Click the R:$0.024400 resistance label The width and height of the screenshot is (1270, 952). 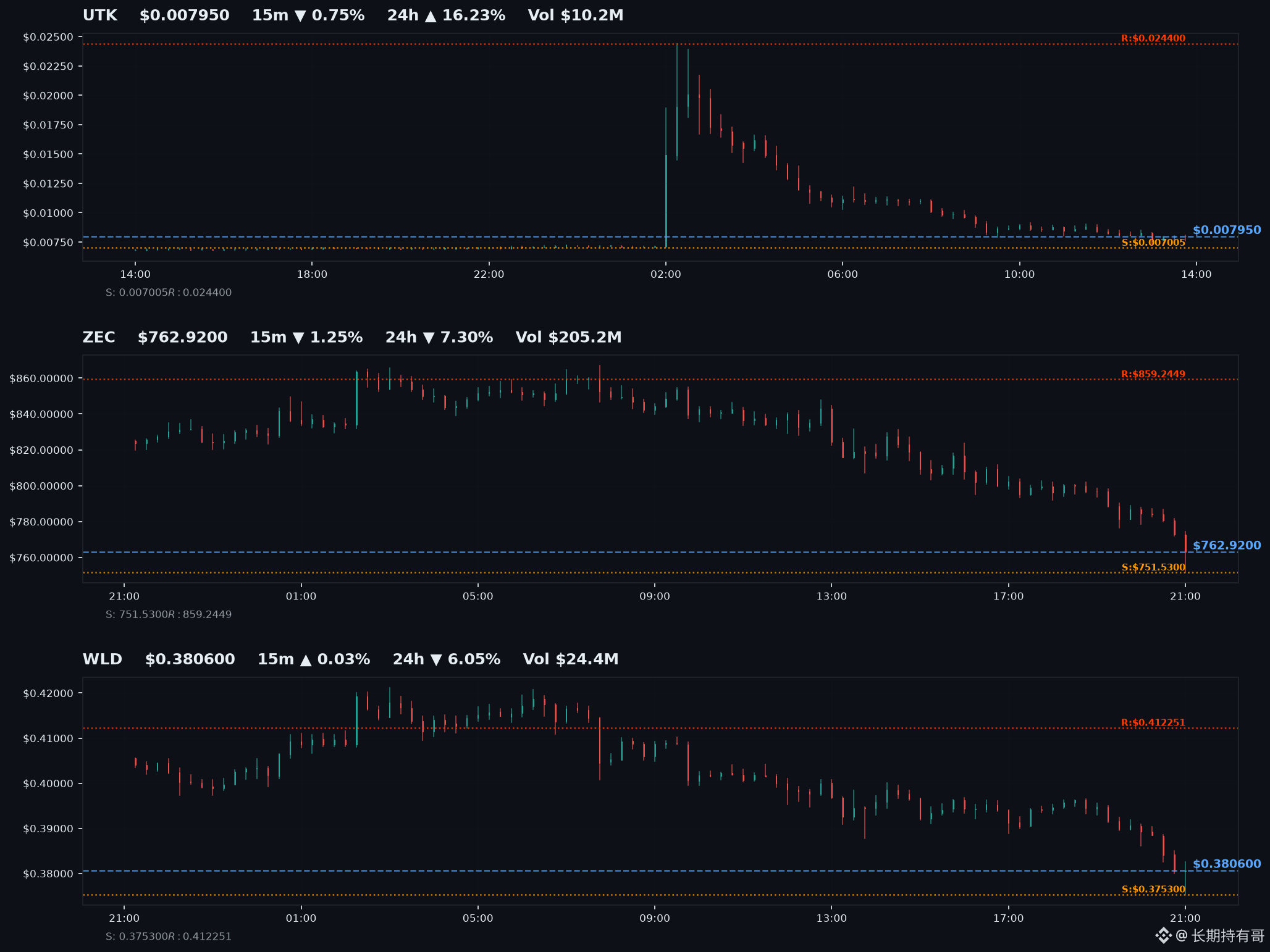1153,38
